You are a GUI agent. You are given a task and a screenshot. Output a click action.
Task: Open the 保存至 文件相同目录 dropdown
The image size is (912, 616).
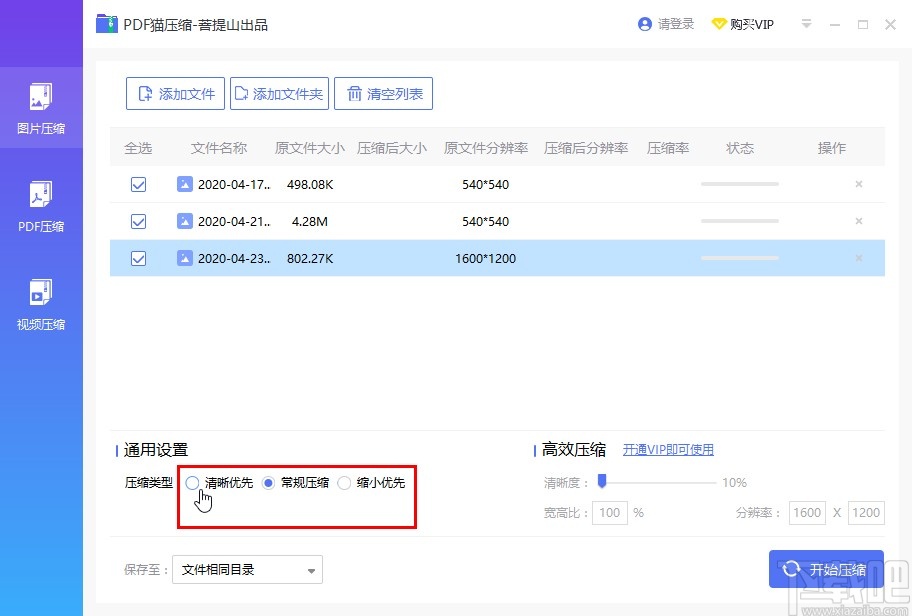coord(247,569)
